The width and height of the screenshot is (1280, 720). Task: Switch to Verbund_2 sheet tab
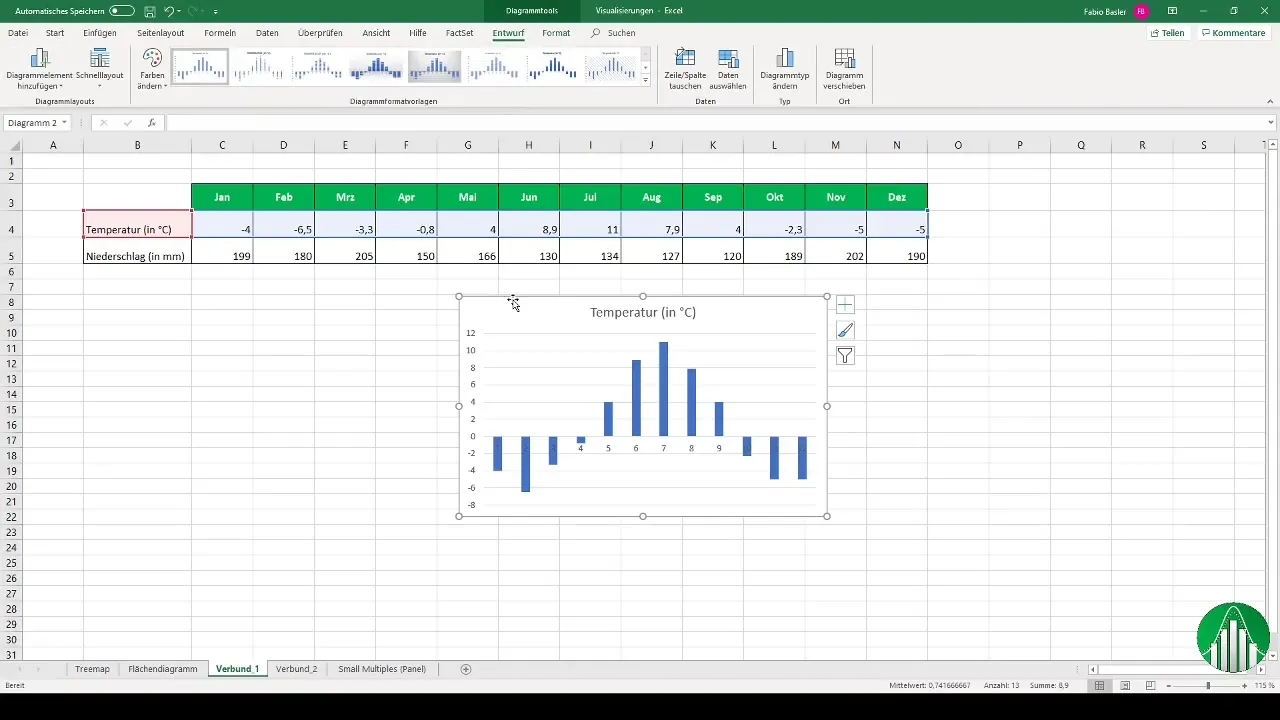click(x=297, y=669)
